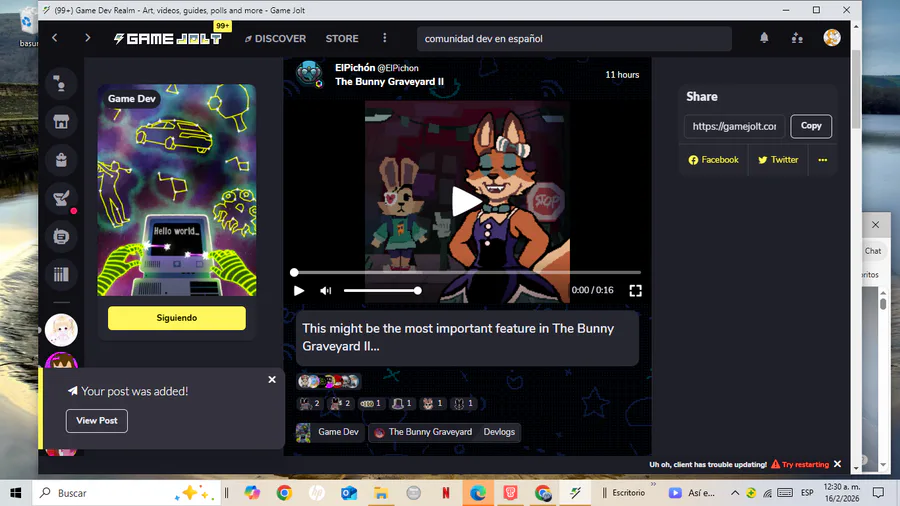
Task: Open ElPichón's profile avatar
Action: [309, 74]
